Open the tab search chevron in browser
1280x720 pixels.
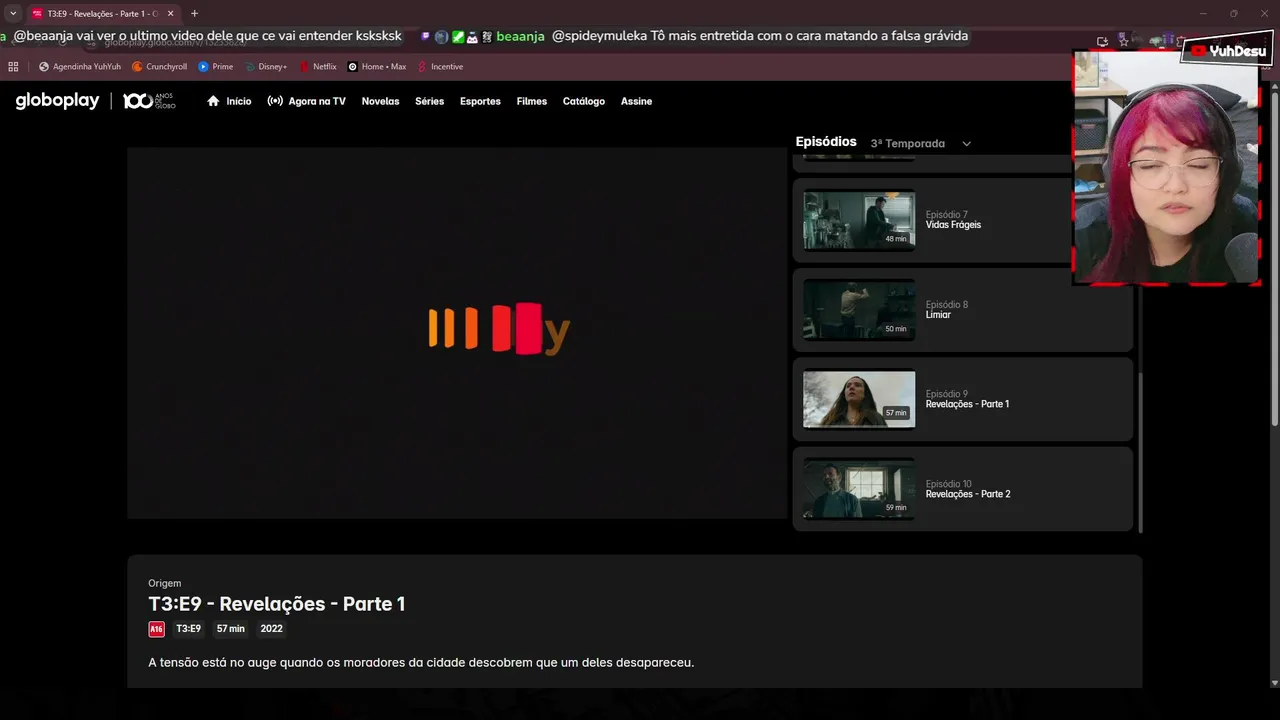click(x=13, y=13)
